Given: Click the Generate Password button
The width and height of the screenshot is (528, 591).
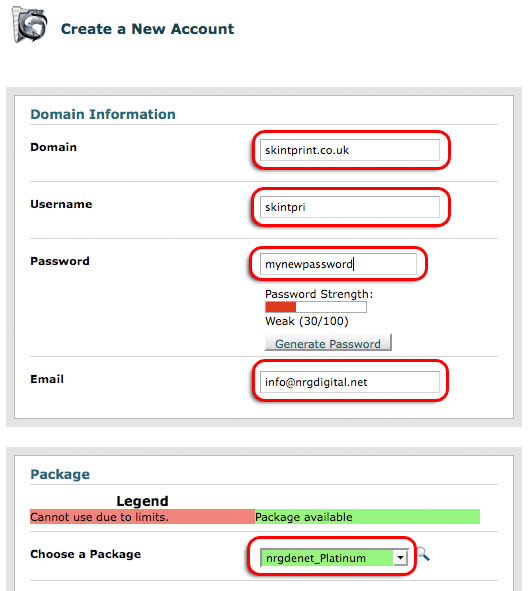Looking at the screenshot, I should coord(328,343).
